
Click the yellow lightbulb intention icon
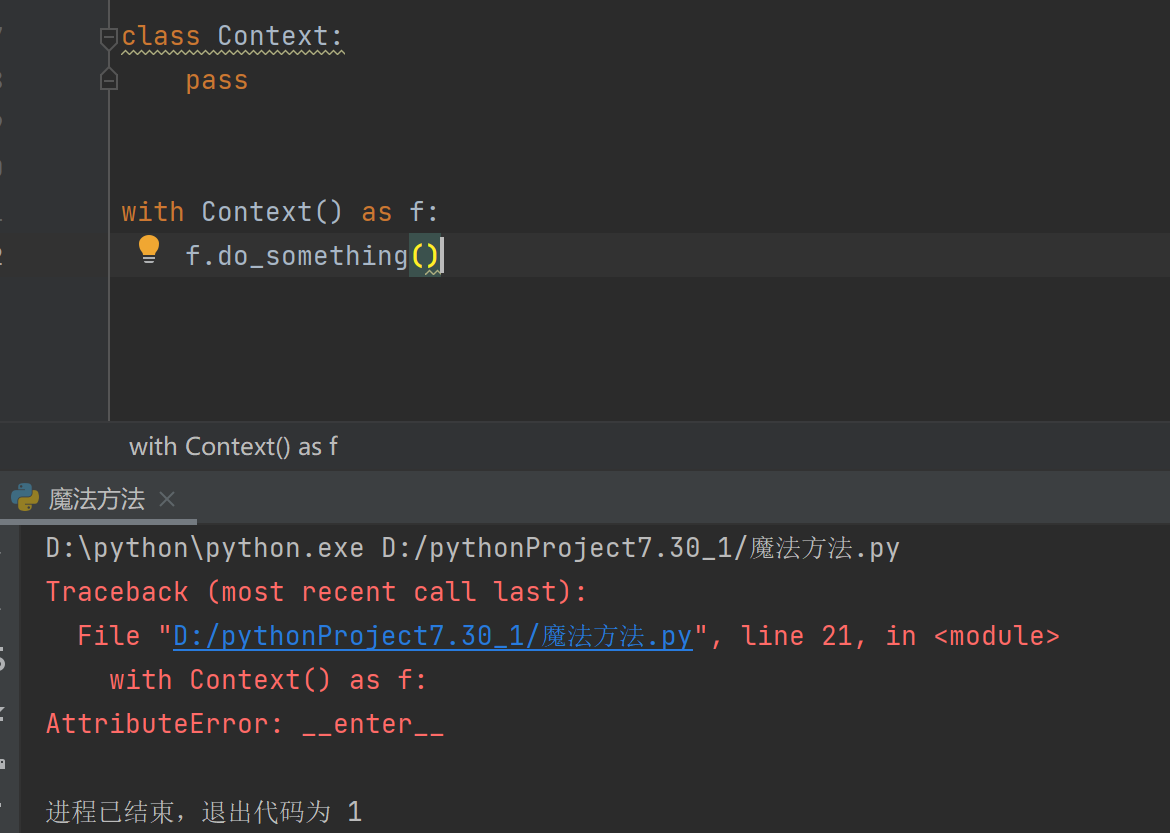click(x=149, y=248)
